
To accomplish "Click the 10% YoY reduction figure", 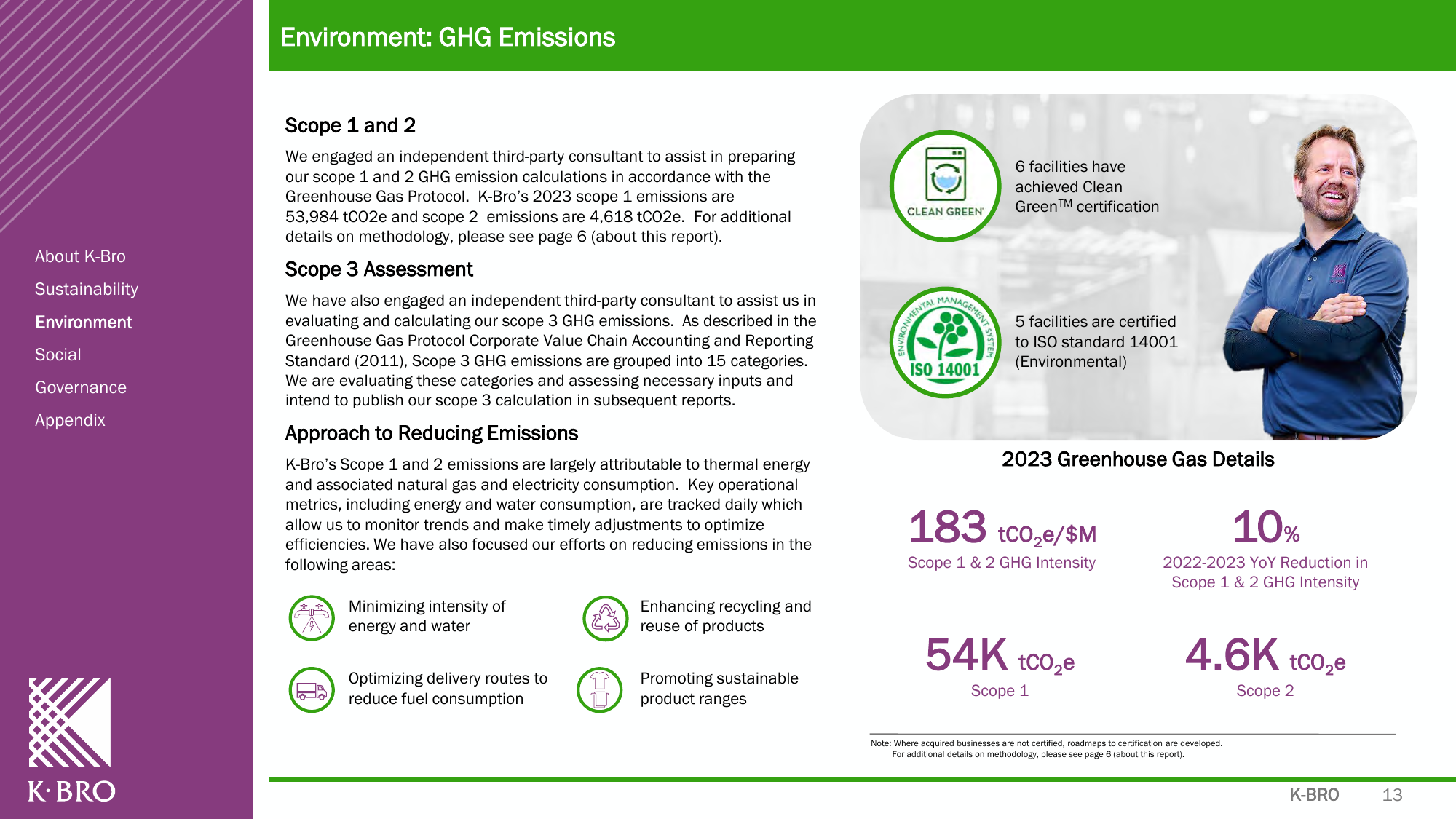I will pyautogui.click(x=1265, y=527).
